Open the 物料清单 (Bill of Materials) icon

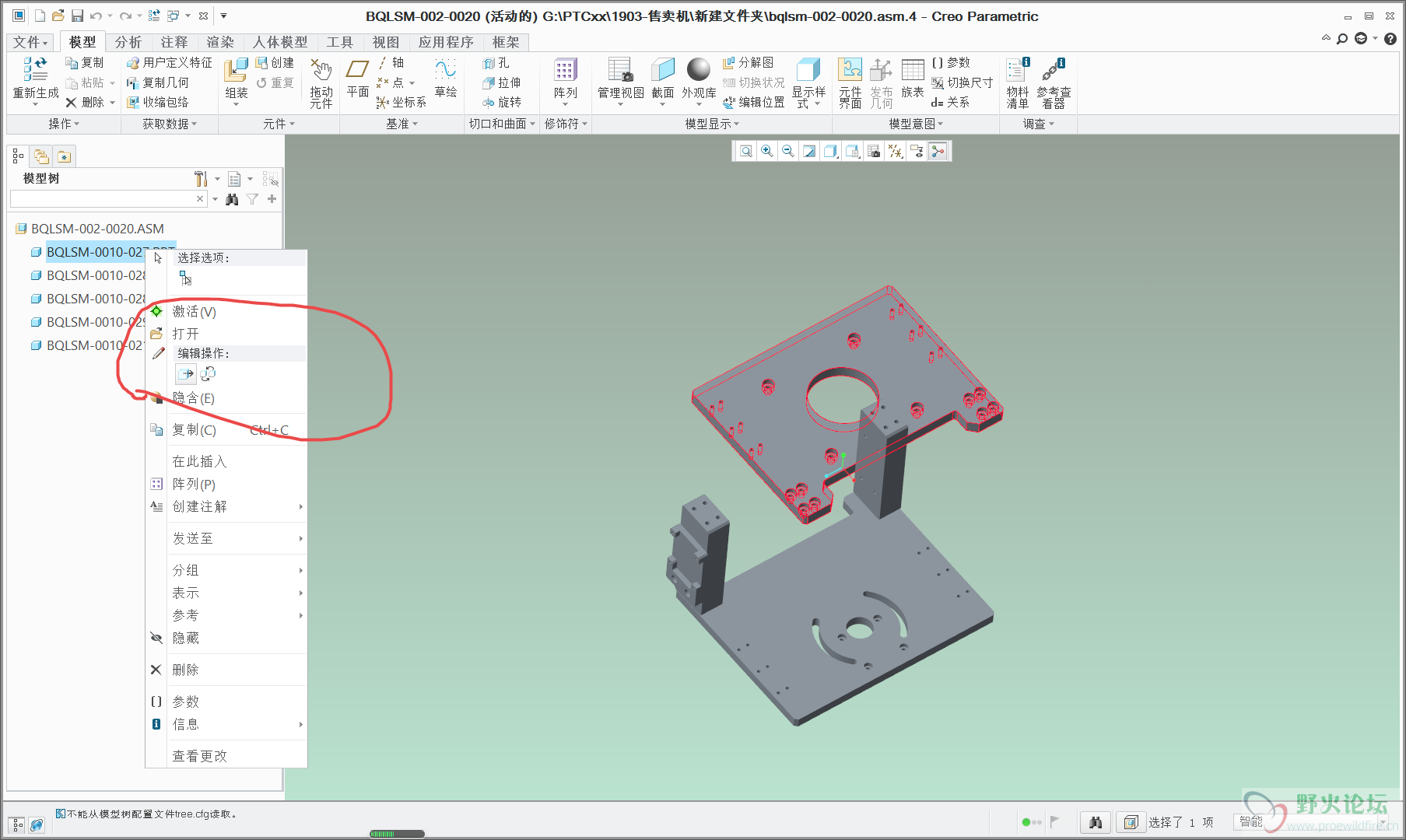(1017, 69)
